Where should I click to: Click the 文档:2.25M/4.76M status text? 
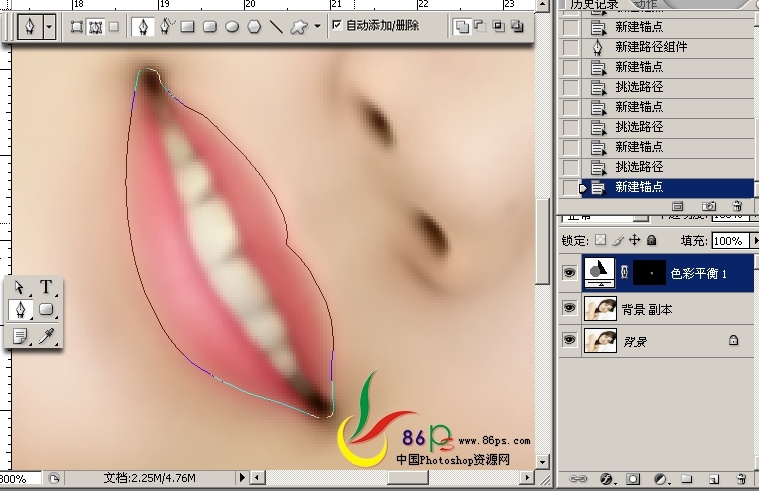pos(150,478)
